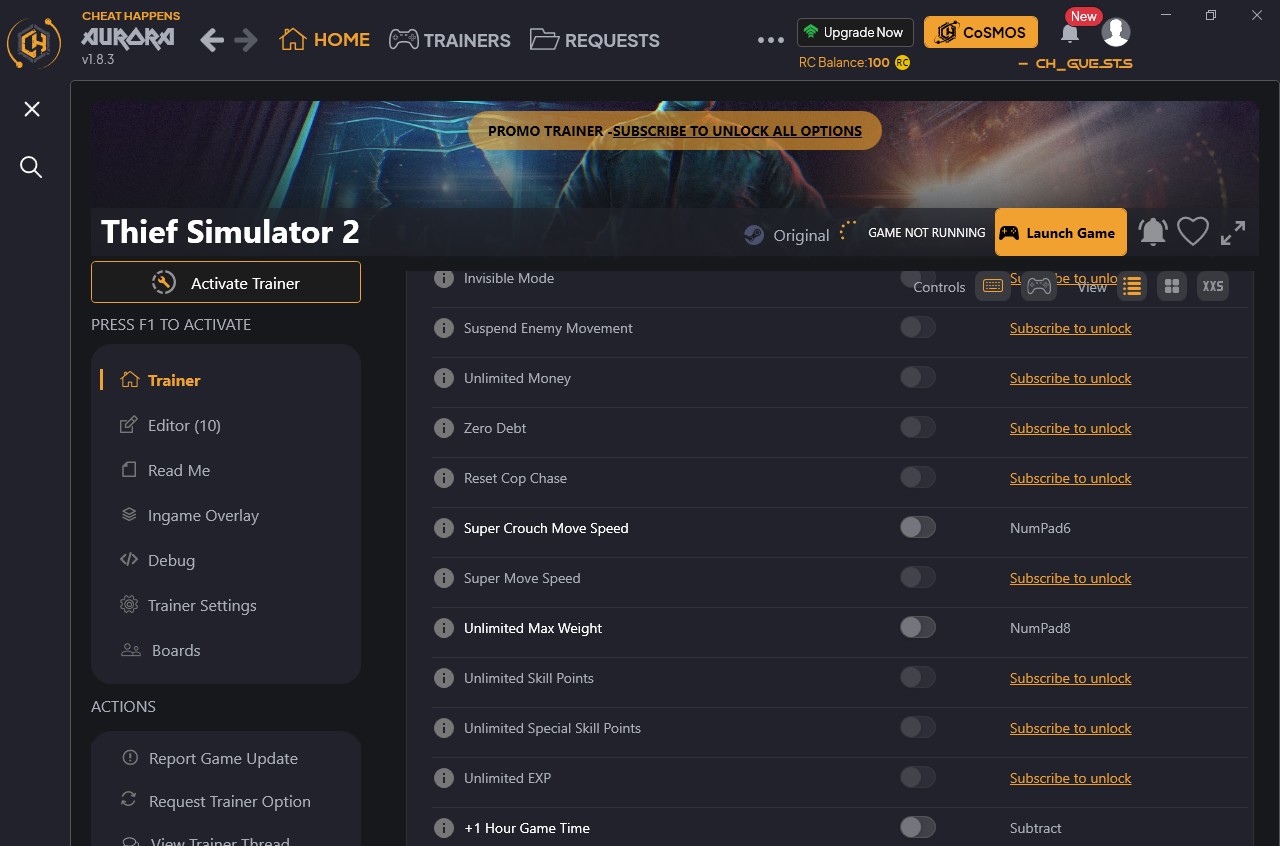Click the Activate Trainer button
The image size is (1280, 846).
[x=226, y=282]
